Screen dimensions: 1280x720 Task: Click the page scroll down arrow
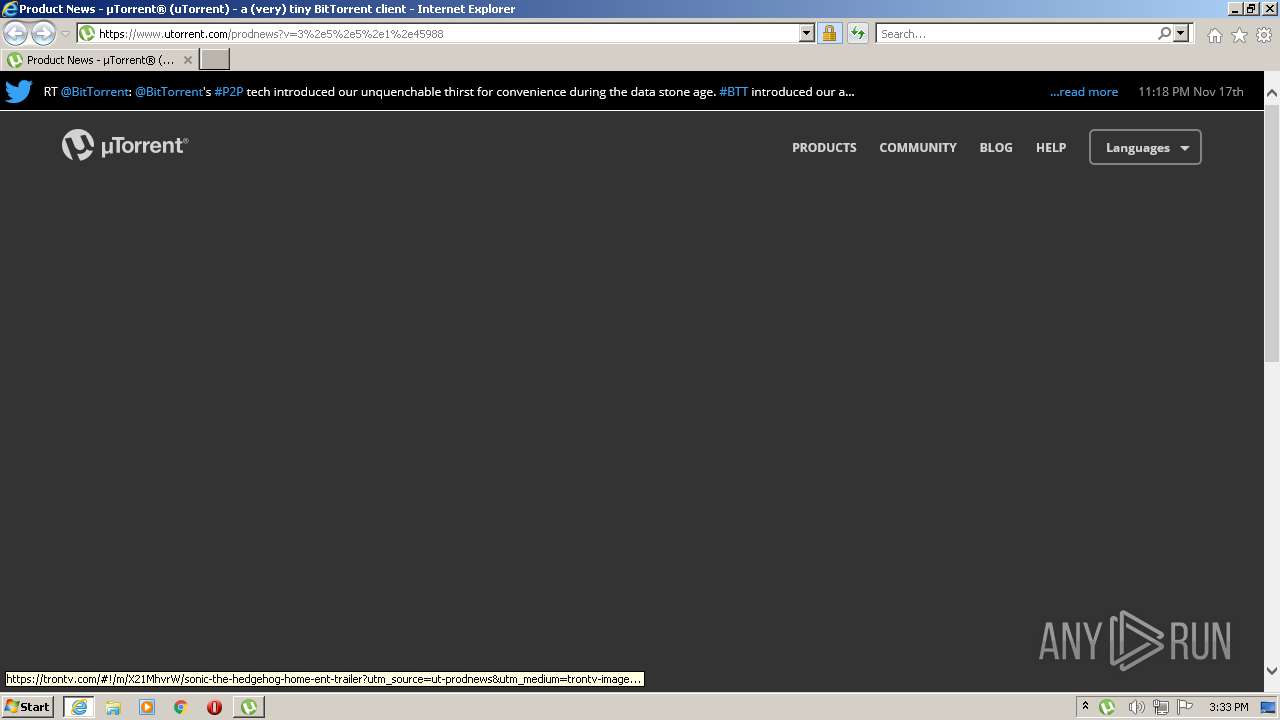pos(1272,671)
